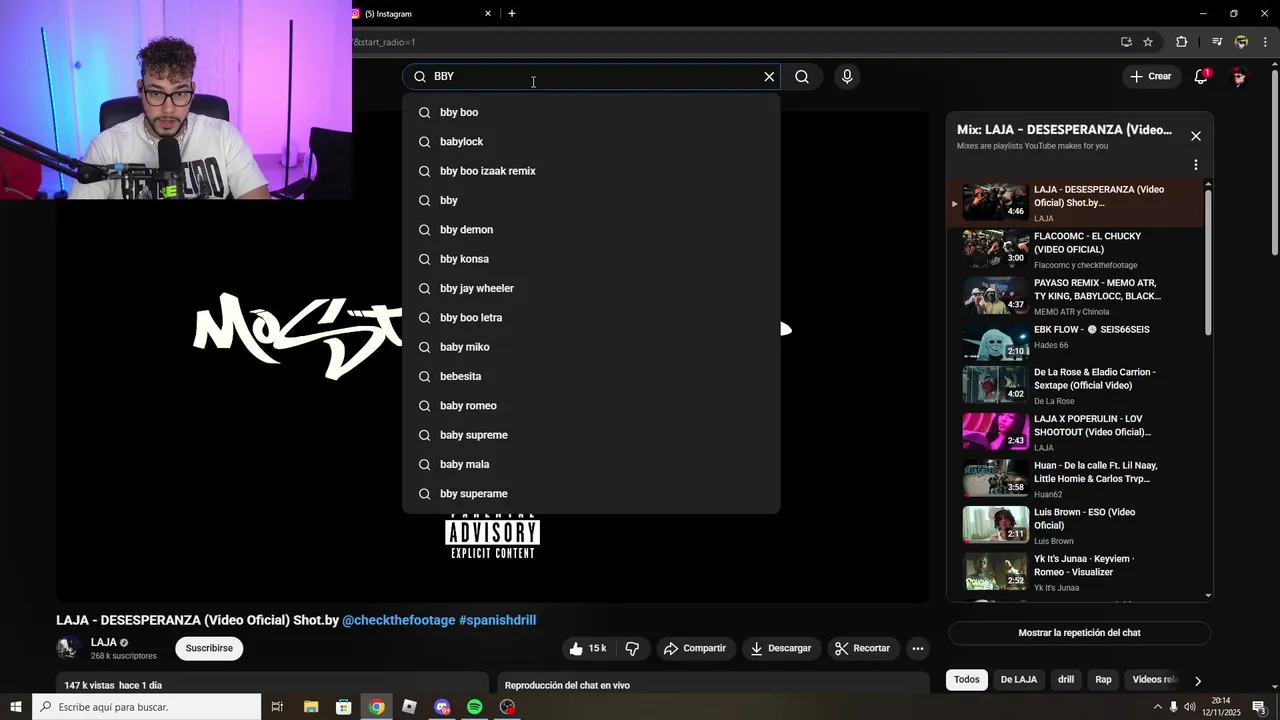Close the Instagram tab

(488, 14)
